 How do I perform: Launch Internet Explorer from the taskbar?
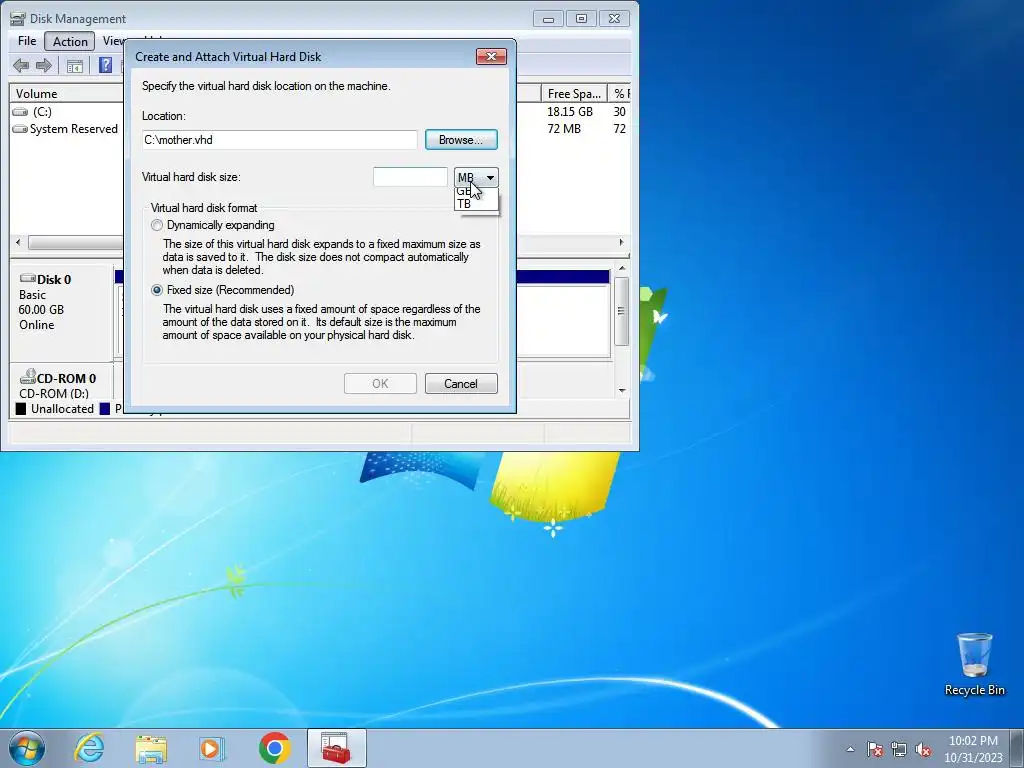[x=89, y=748]
